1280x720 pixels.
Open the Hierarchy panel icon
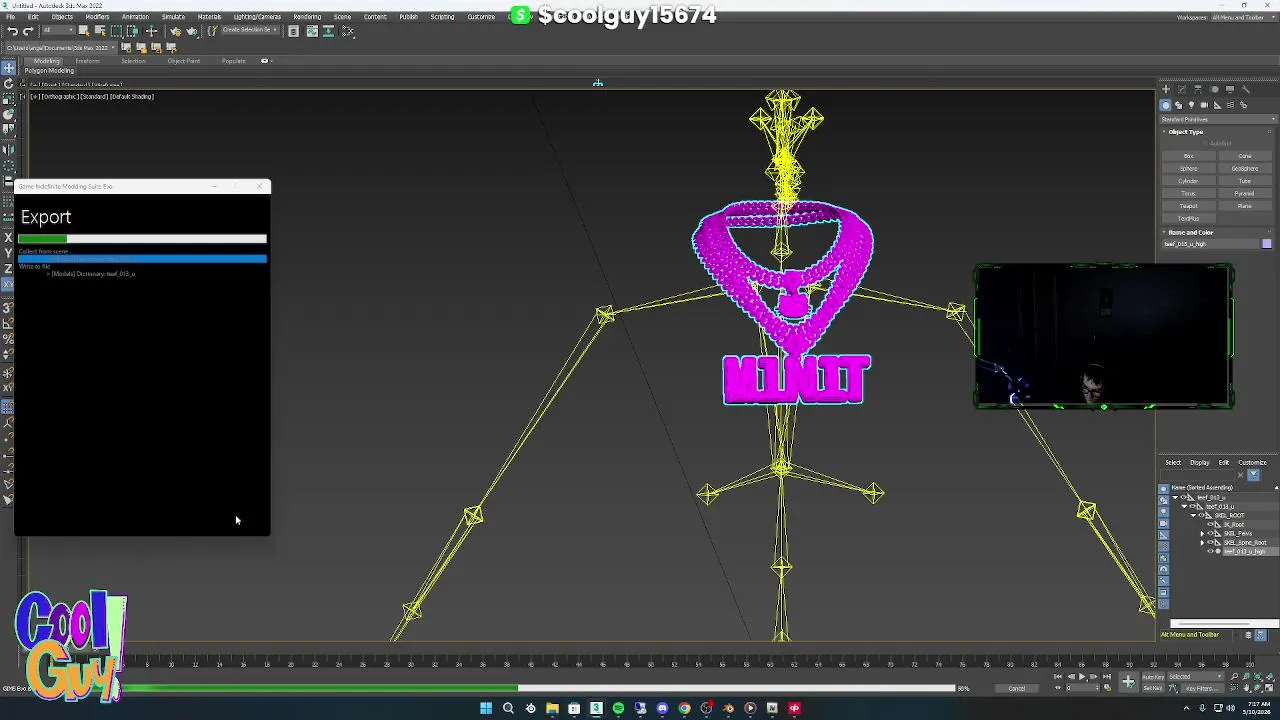point(1198,89)
